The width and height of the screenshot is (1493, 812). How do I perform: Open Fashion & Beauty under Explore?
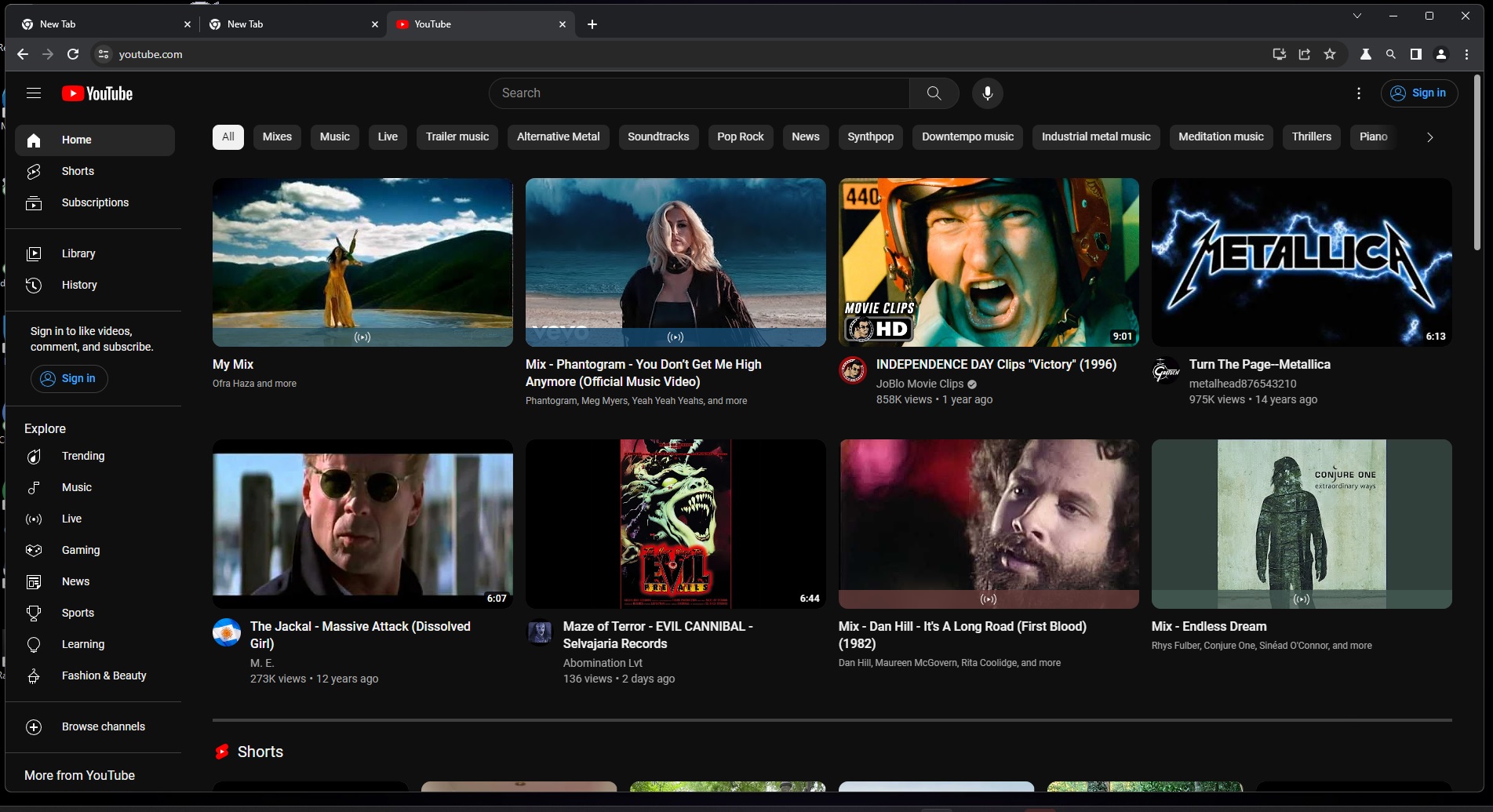point(95,675)
